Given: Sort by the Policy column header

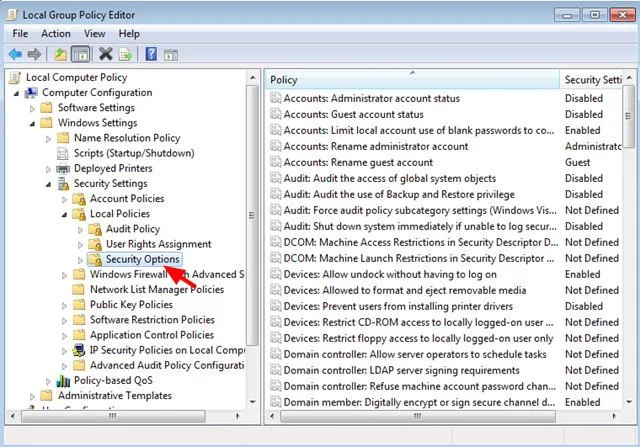Looking at the screenshot, I should tap(412, 80).
